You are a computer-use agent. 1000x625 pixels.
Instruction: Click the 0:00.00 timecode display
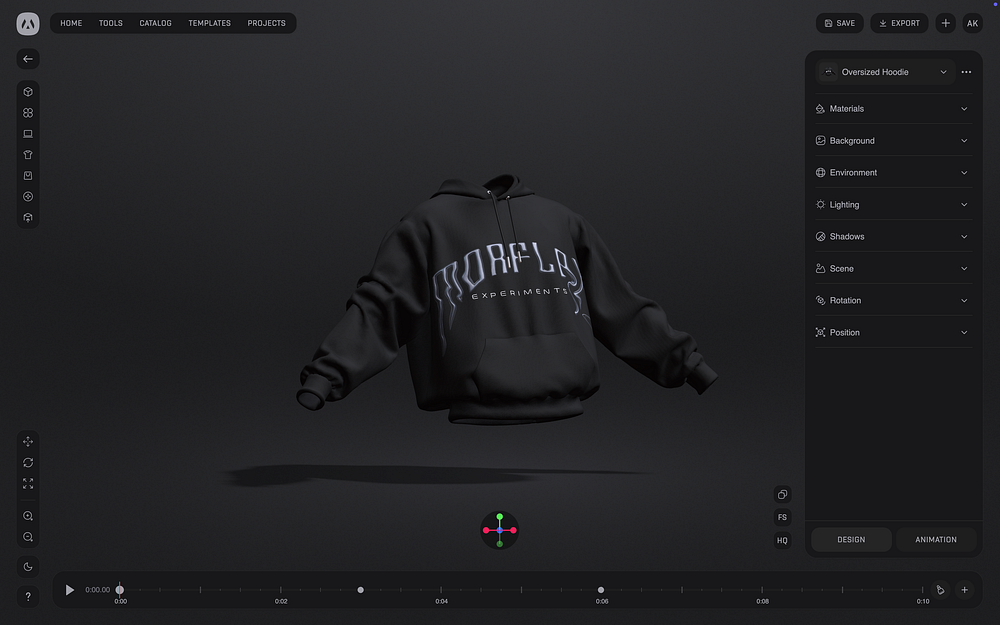(x=98, y=590)
